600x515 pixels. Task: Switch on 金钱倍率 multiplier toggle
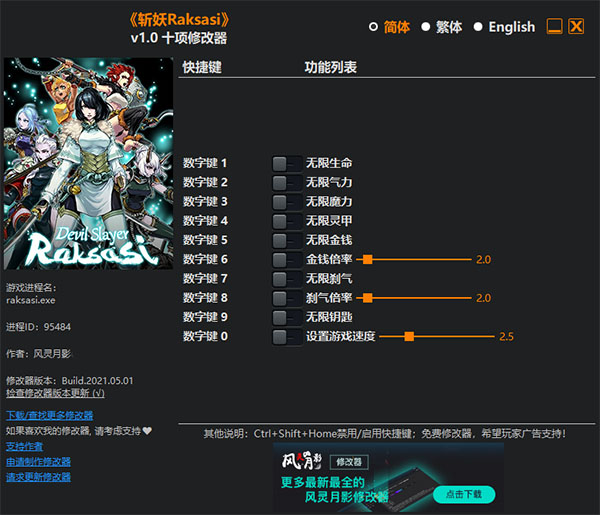[287, 259]
